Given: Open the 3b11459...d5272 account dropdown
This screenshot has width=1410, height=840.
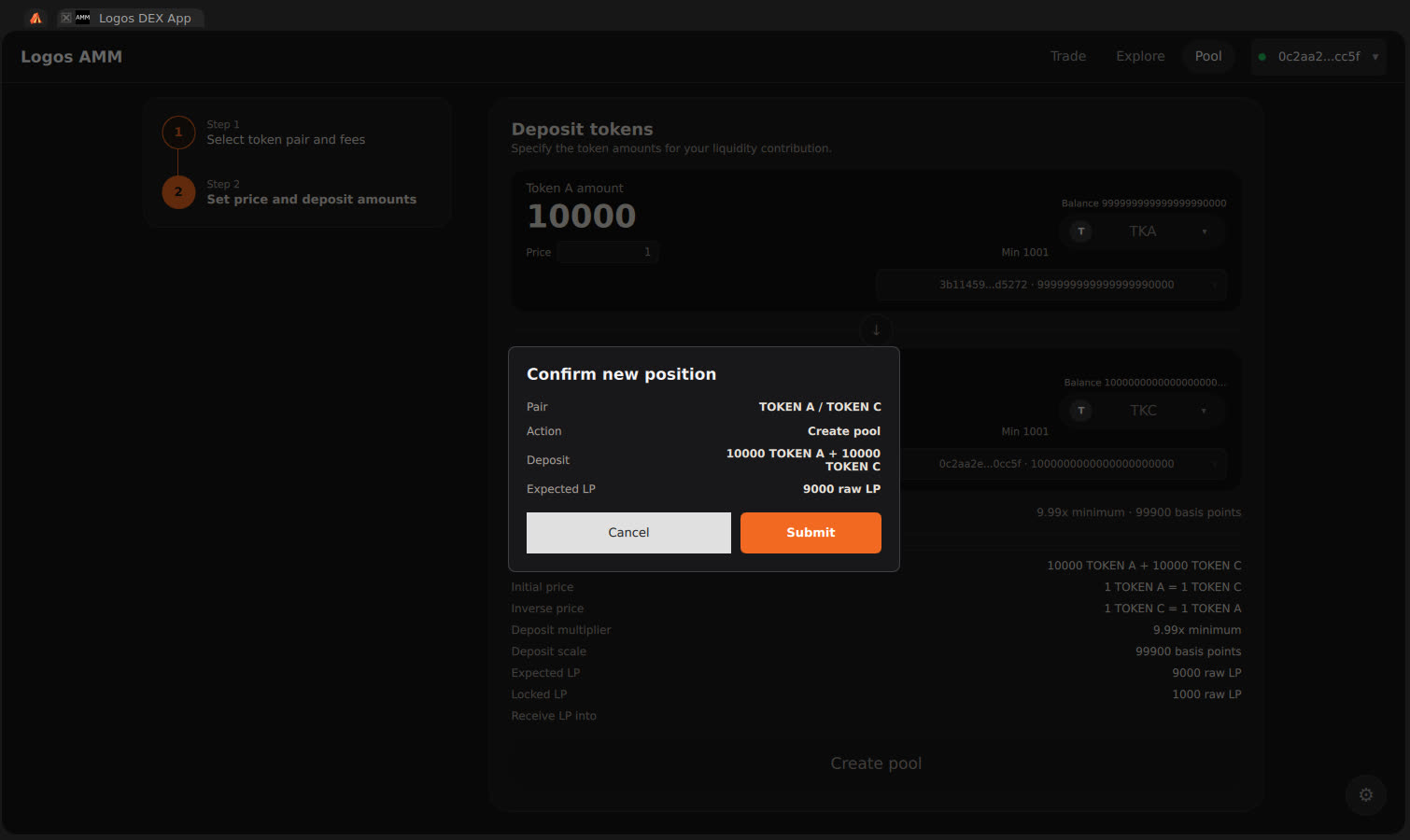Looking at the screenshot, I should (1051, 285).
